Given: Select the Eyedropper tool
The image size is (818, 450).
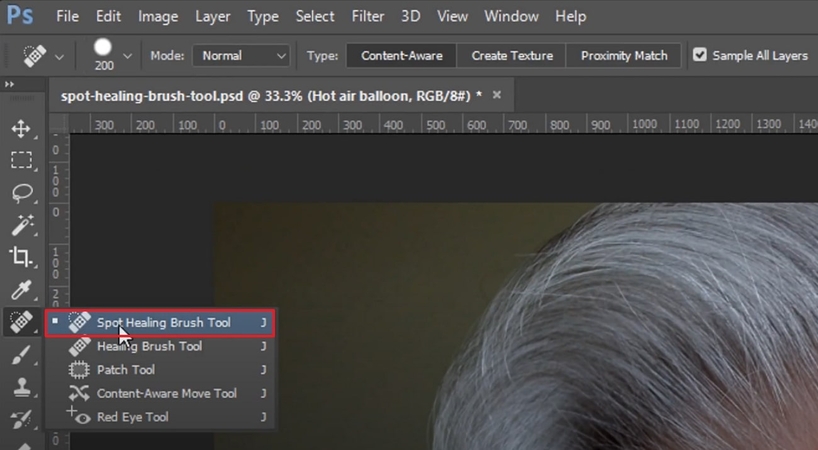Looking at the screenshot, I should (21, 290).
